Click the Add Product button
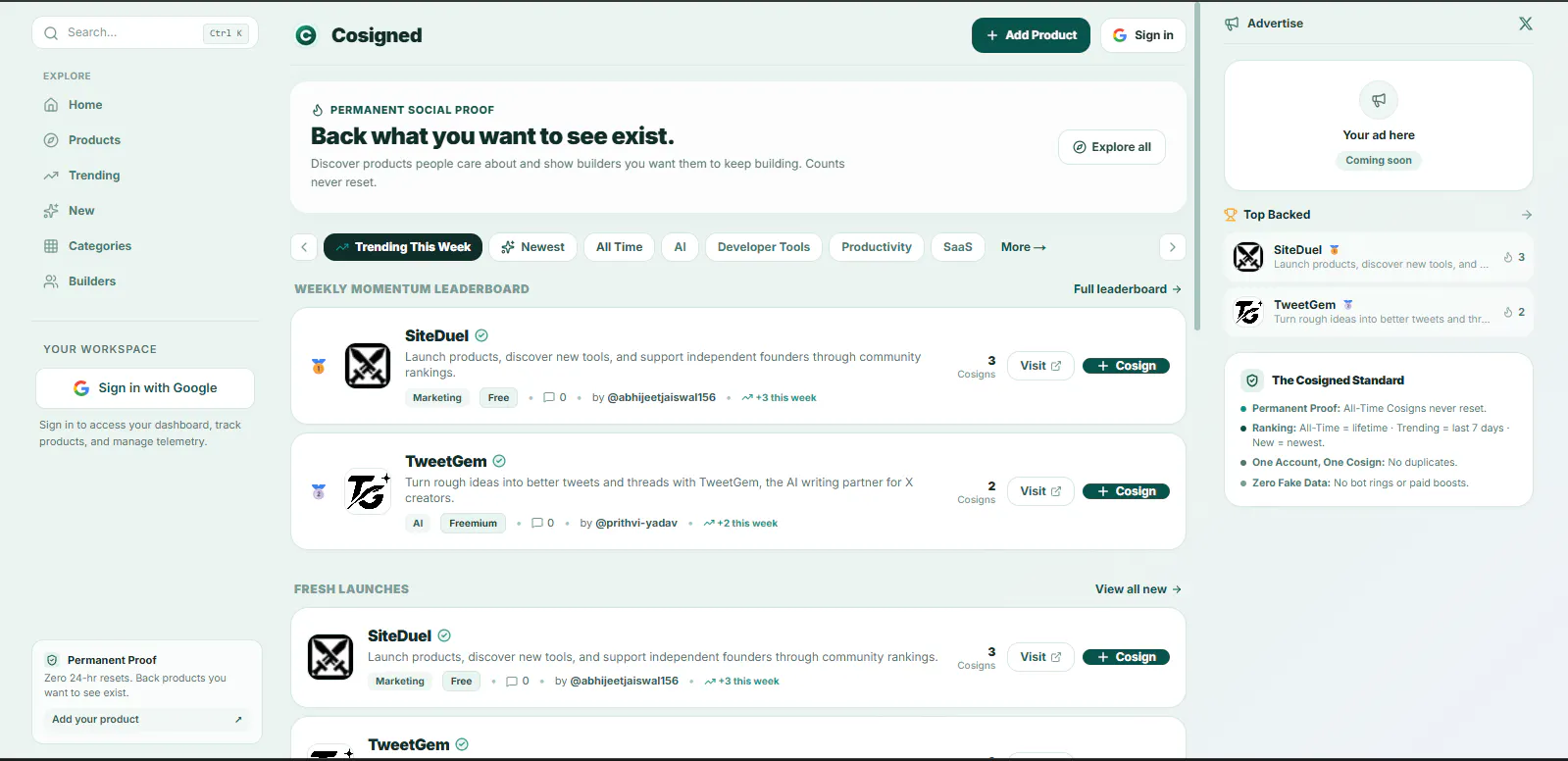Screen dimensions: 1568x761 (1031, 35)
